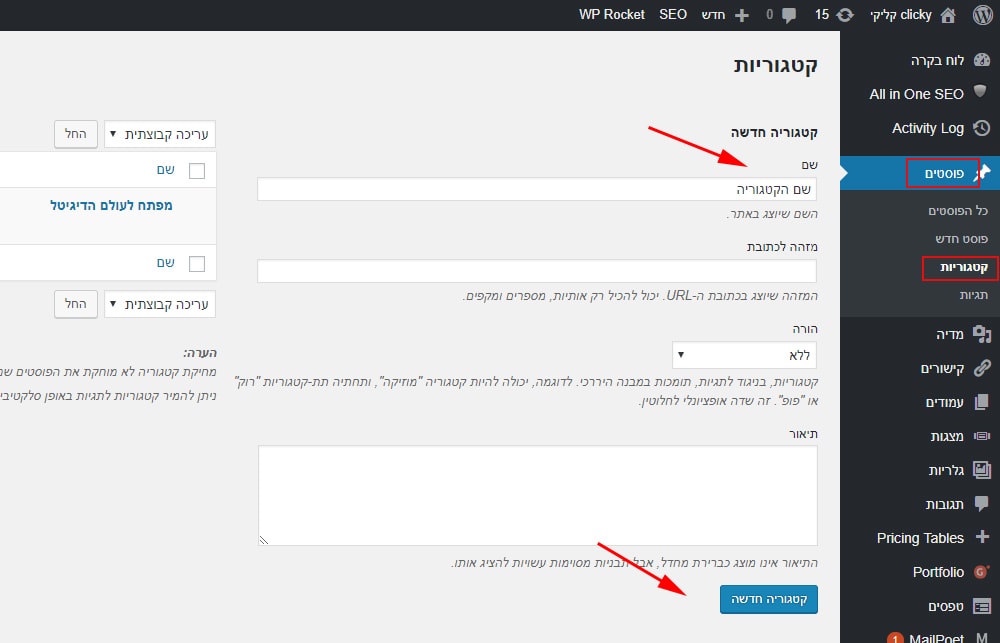Click the links chain icon
1000x643 pixels.
[982, 368]
